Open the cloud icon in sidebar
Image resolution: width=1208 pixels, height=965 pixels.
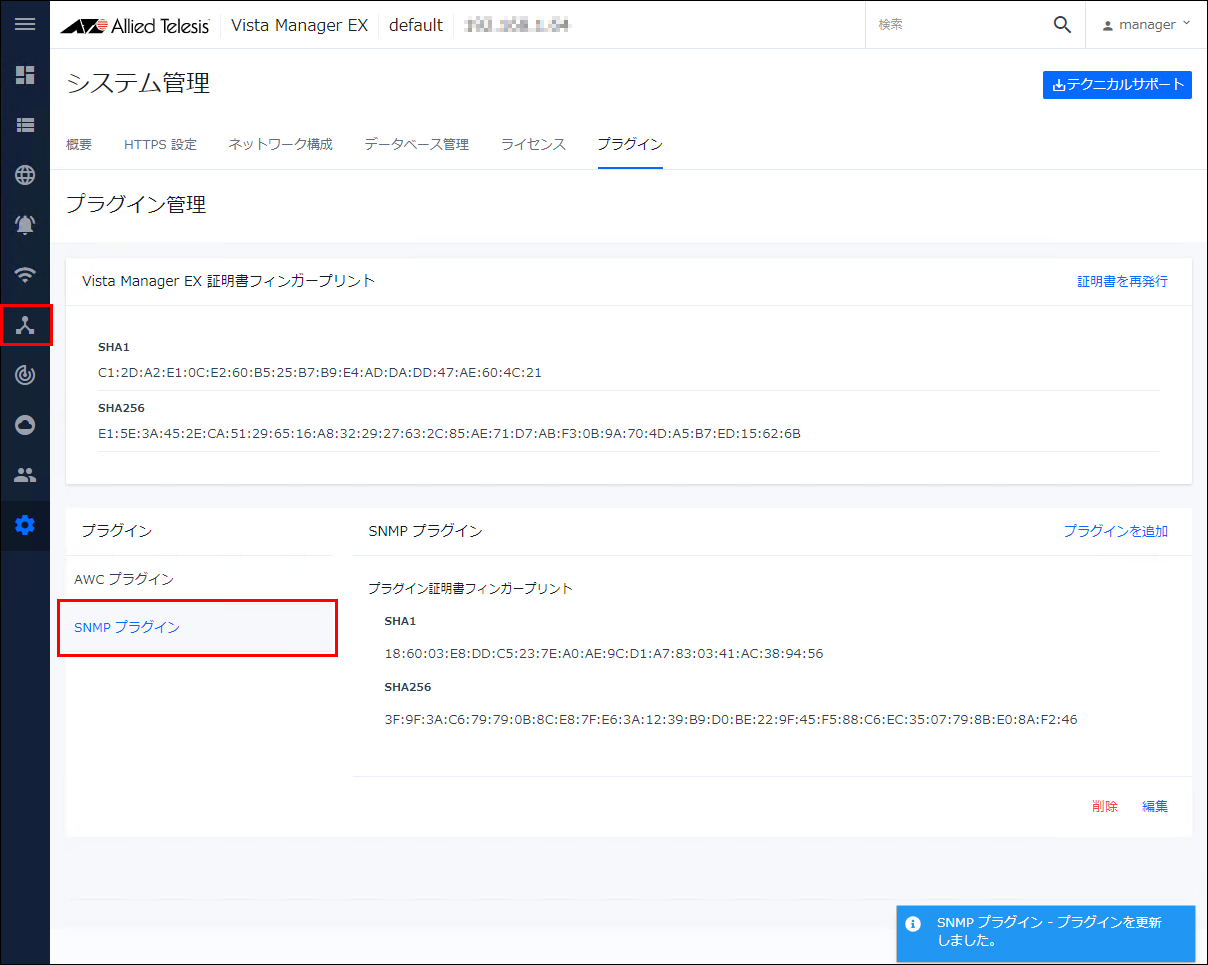(25, 425)
